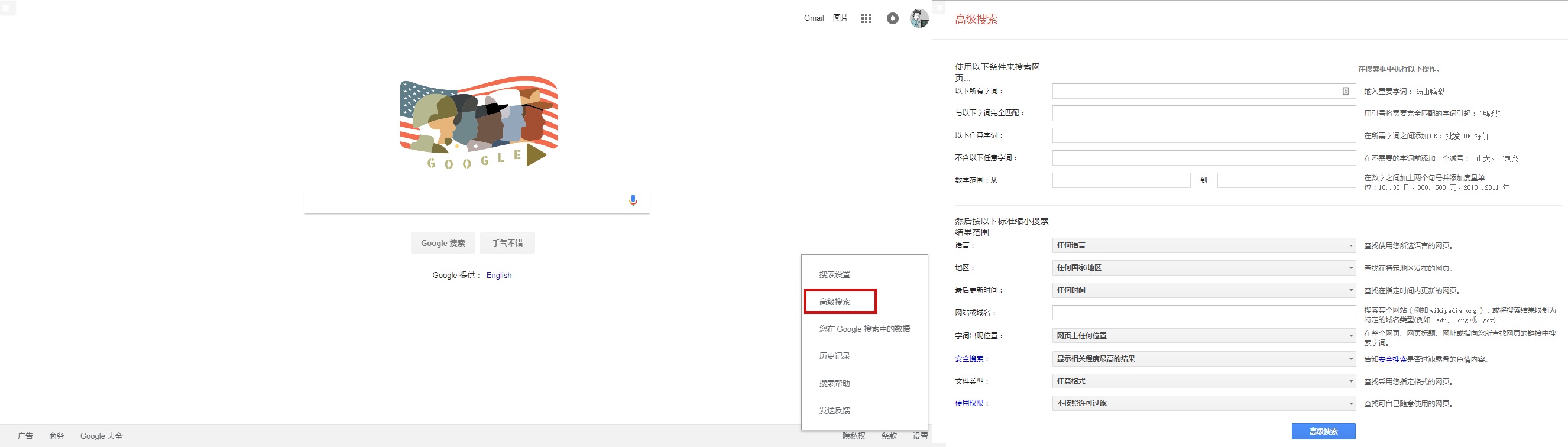Screen dimensions: 1568x447
Task: Click the 以下任意字词 input field
Action: (x=1204, y=135)
